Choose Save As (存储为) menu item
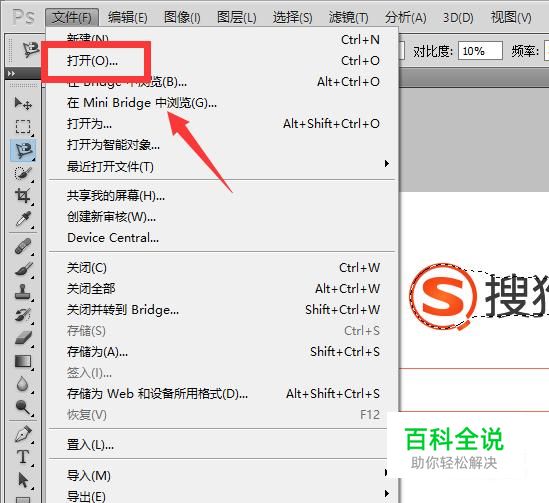The image size is (549, 503). point(223,351)
